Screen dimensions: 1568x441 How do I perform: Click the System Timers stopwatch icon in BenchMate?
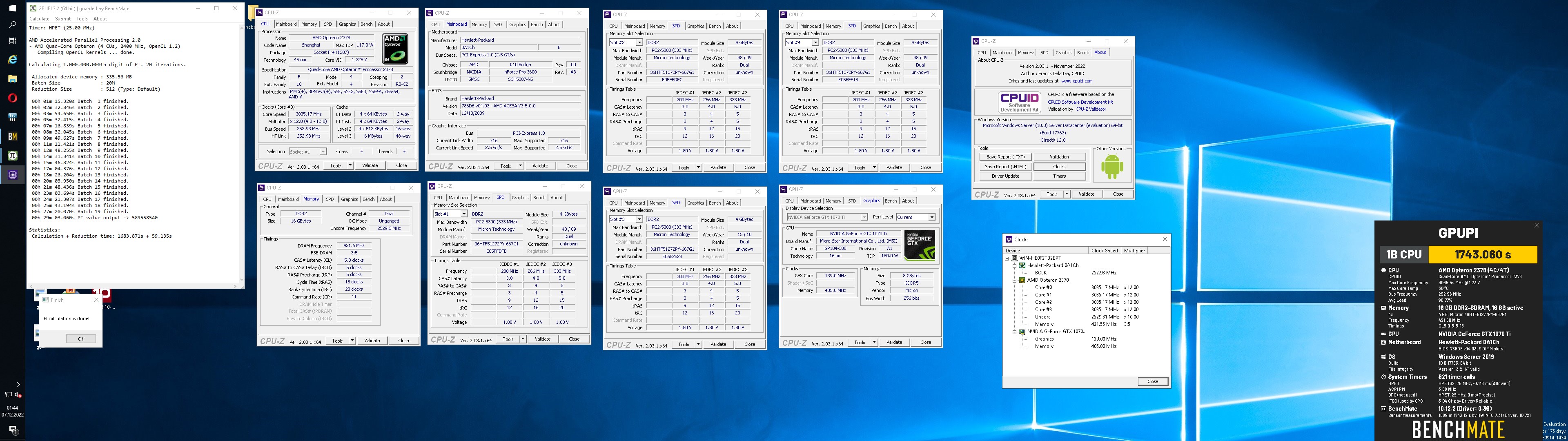coord(1383,377)
